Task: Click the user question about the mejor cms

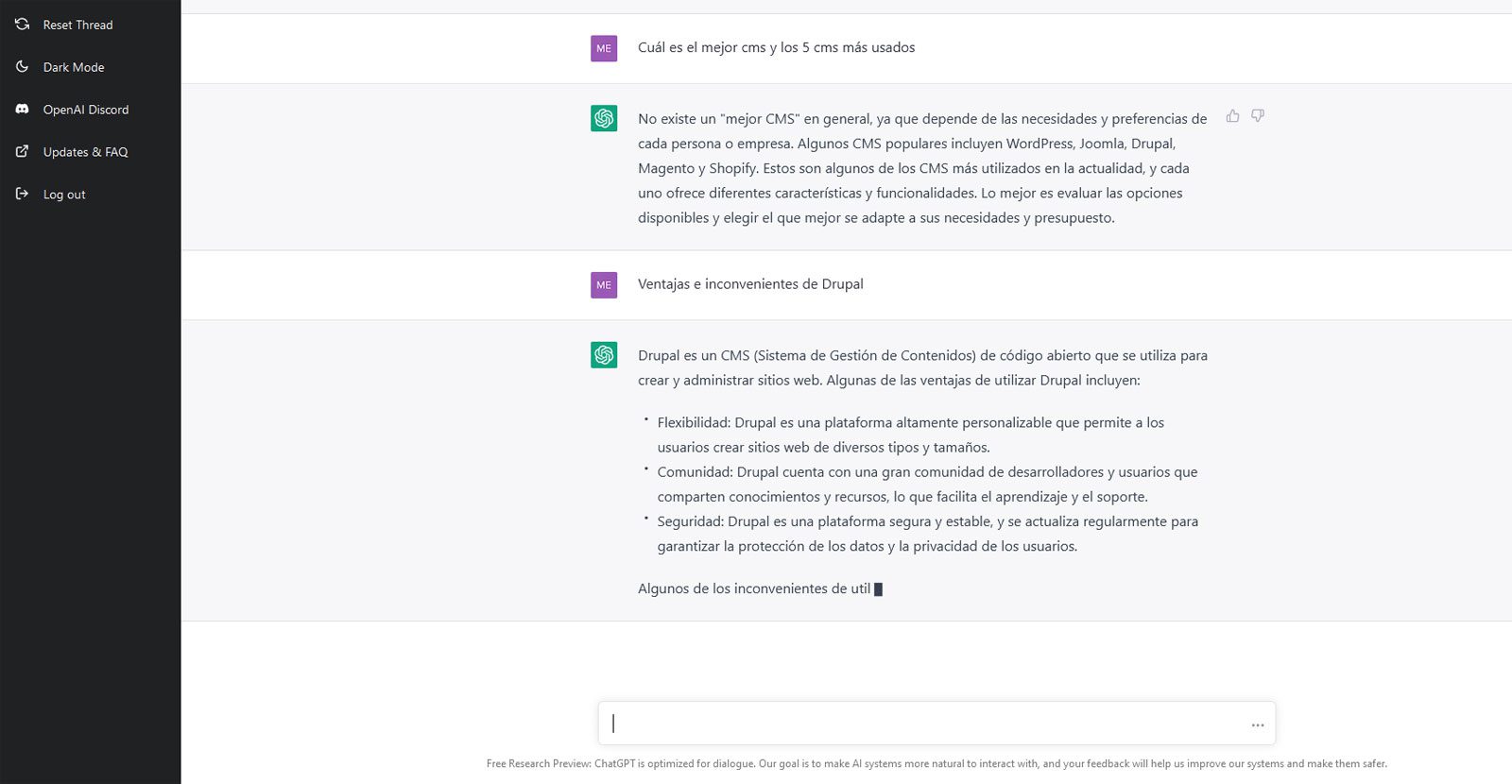Action: click(776, 47)
